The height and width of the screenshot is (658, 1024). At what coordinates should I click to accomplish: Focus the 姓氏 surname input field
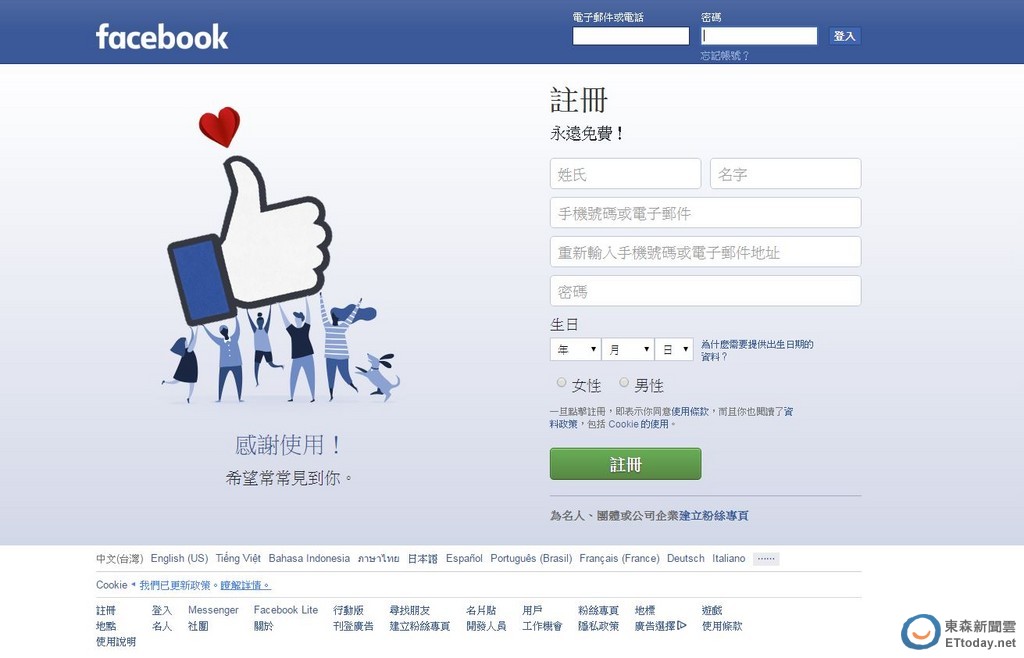point(626,174)
